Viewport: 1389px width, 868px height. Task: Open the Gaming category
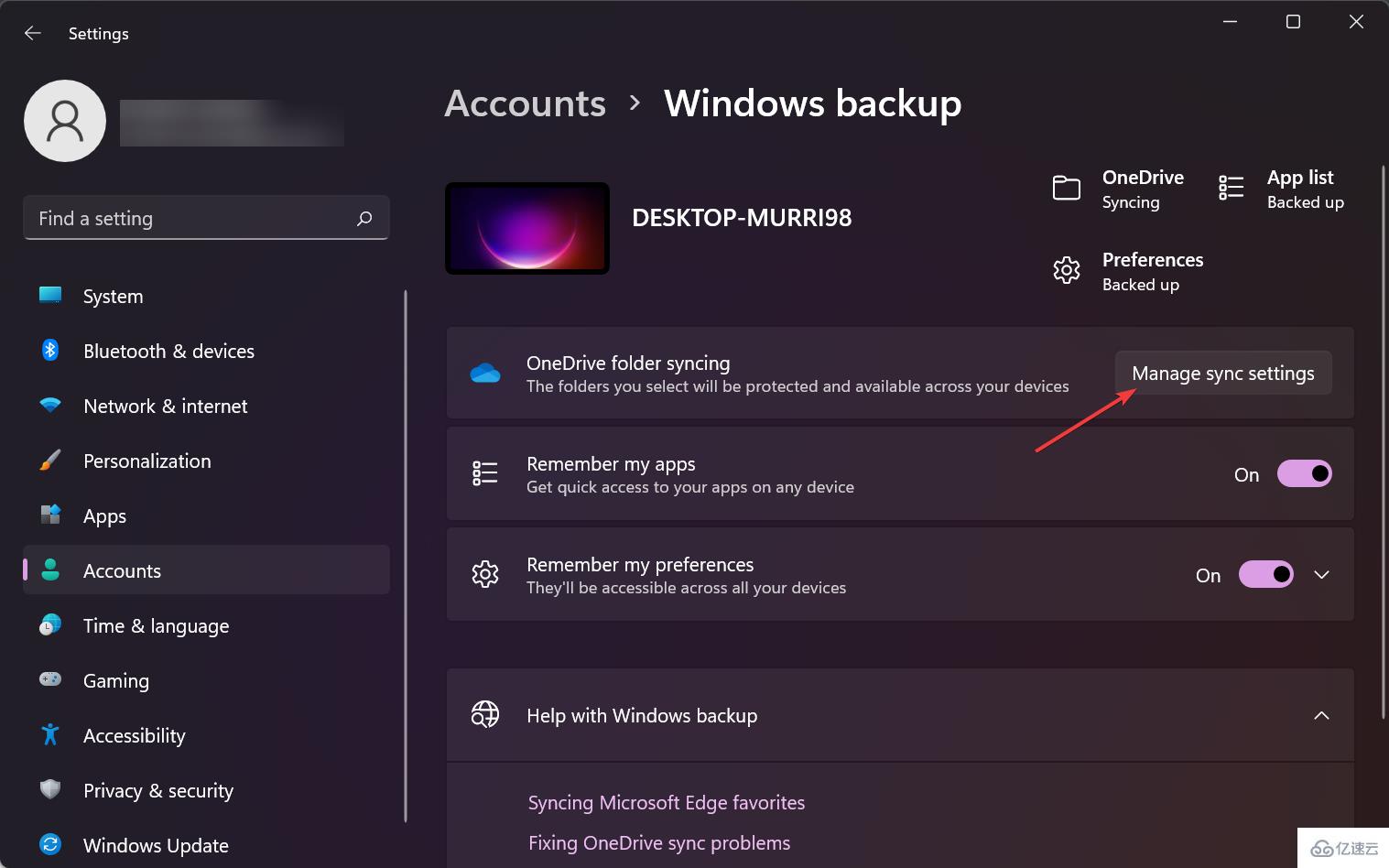click(207, 680)
